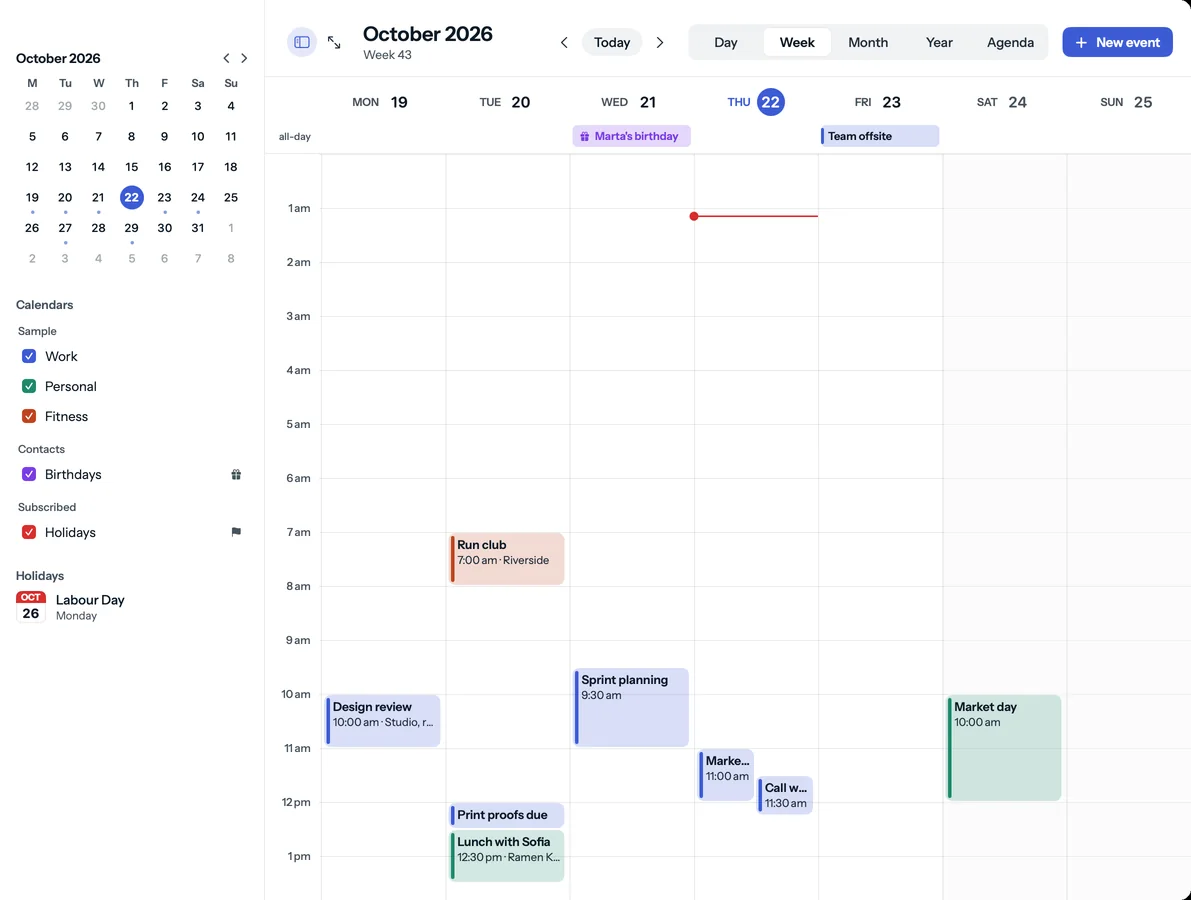This screenshot has width=1191, height=900.
Task: Show previous month in mini calendar
Action: [x=226, y=58]
